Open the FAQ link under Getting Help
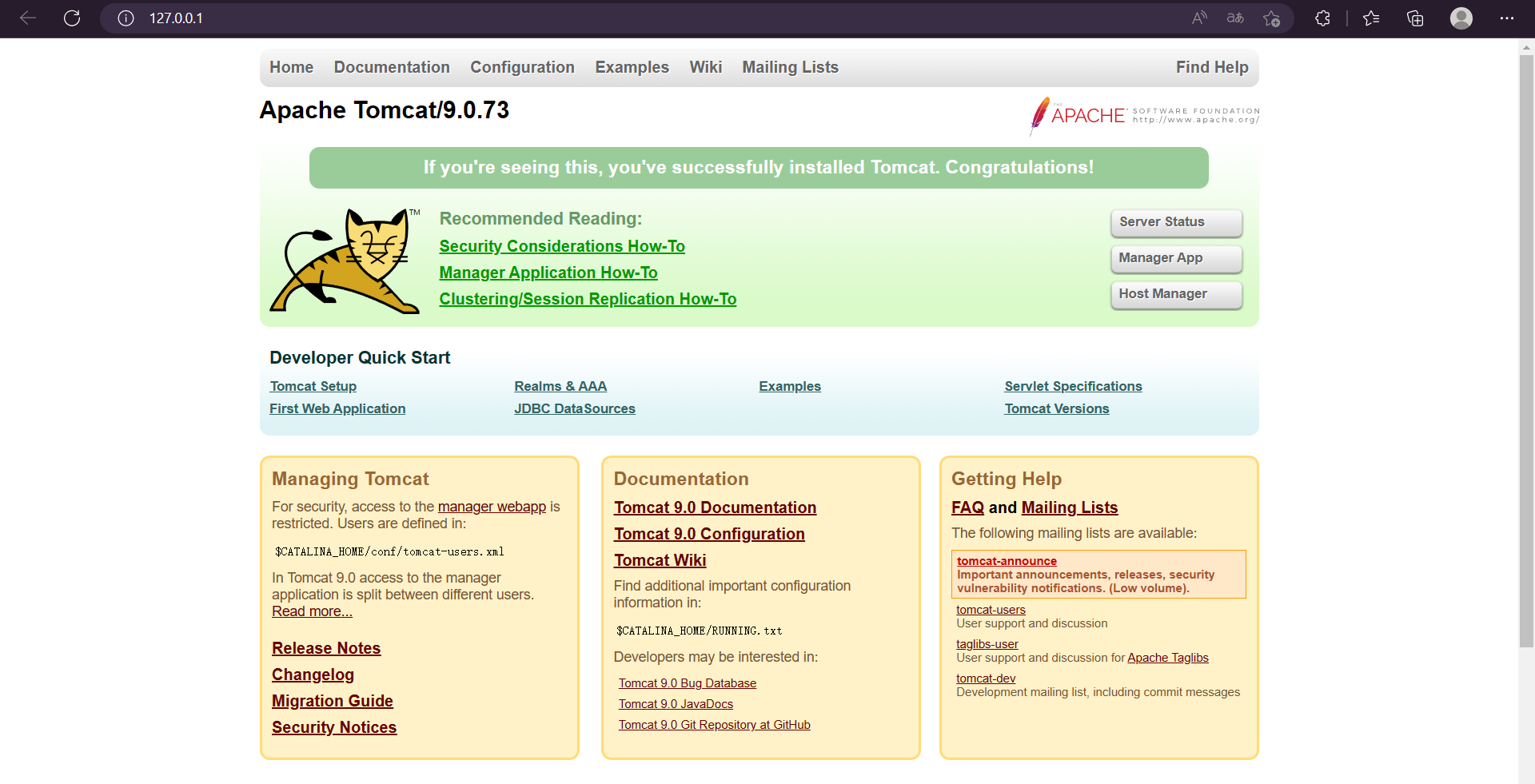Image resolution: width=1535 pixels, height=784 pixels. click(967, 507)
